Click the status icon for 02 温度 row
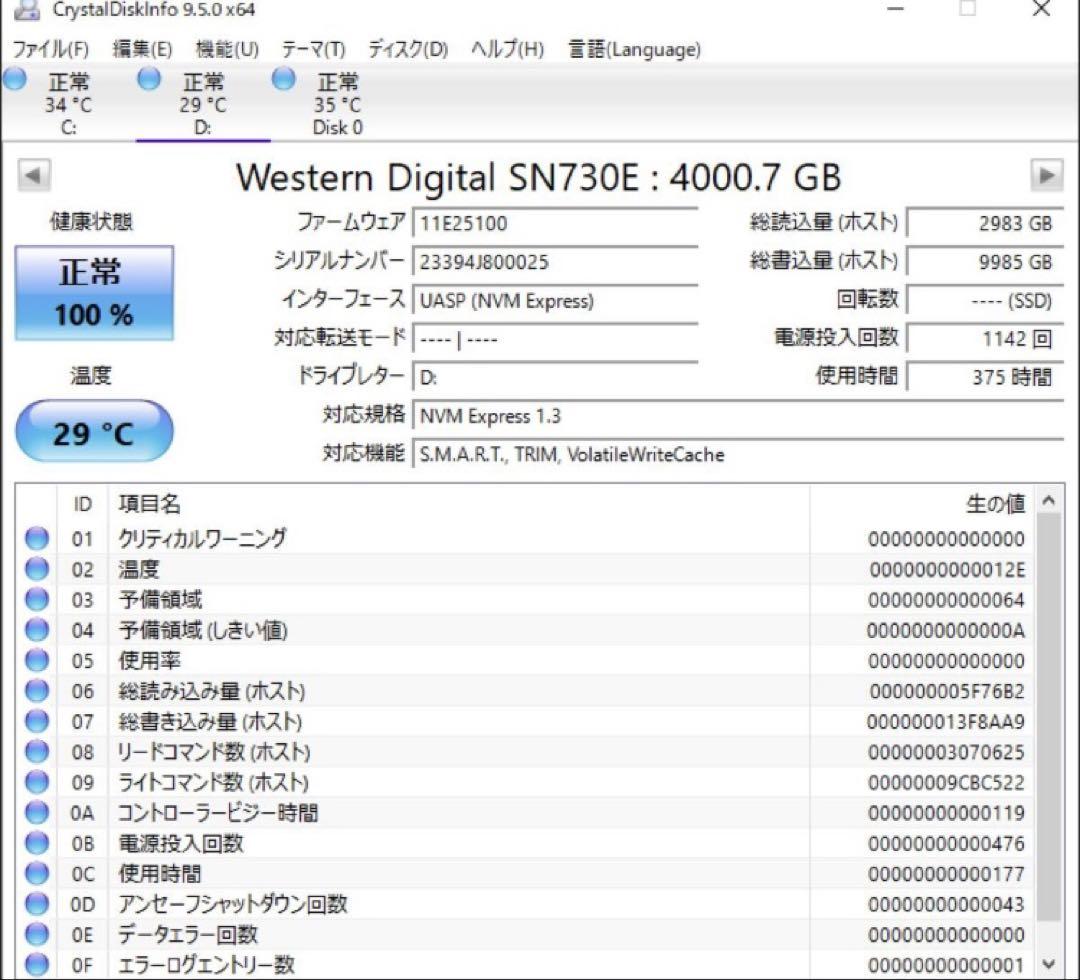Image resolution: width=1080 pixels, height=980 pixels. [x=37, y=569]
